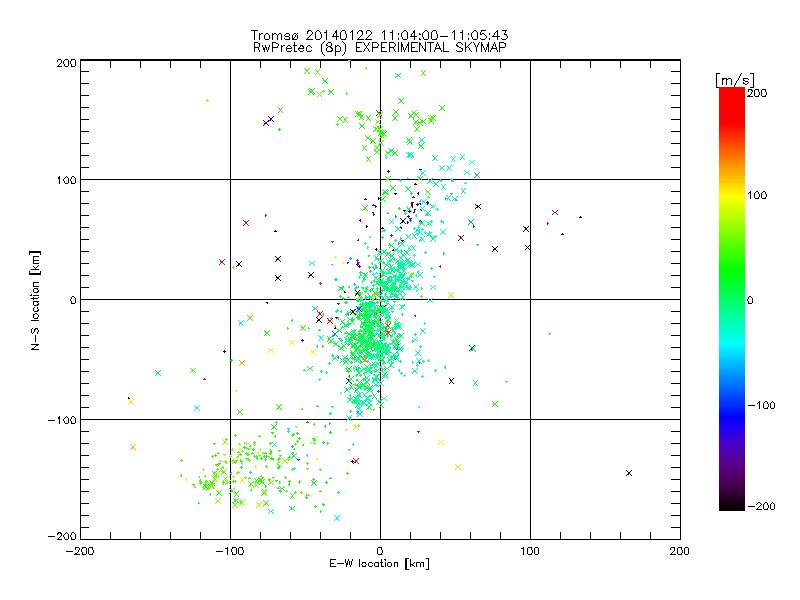
Task: Click the purple X marker near the plot's right side
Action: pos(555,213)
